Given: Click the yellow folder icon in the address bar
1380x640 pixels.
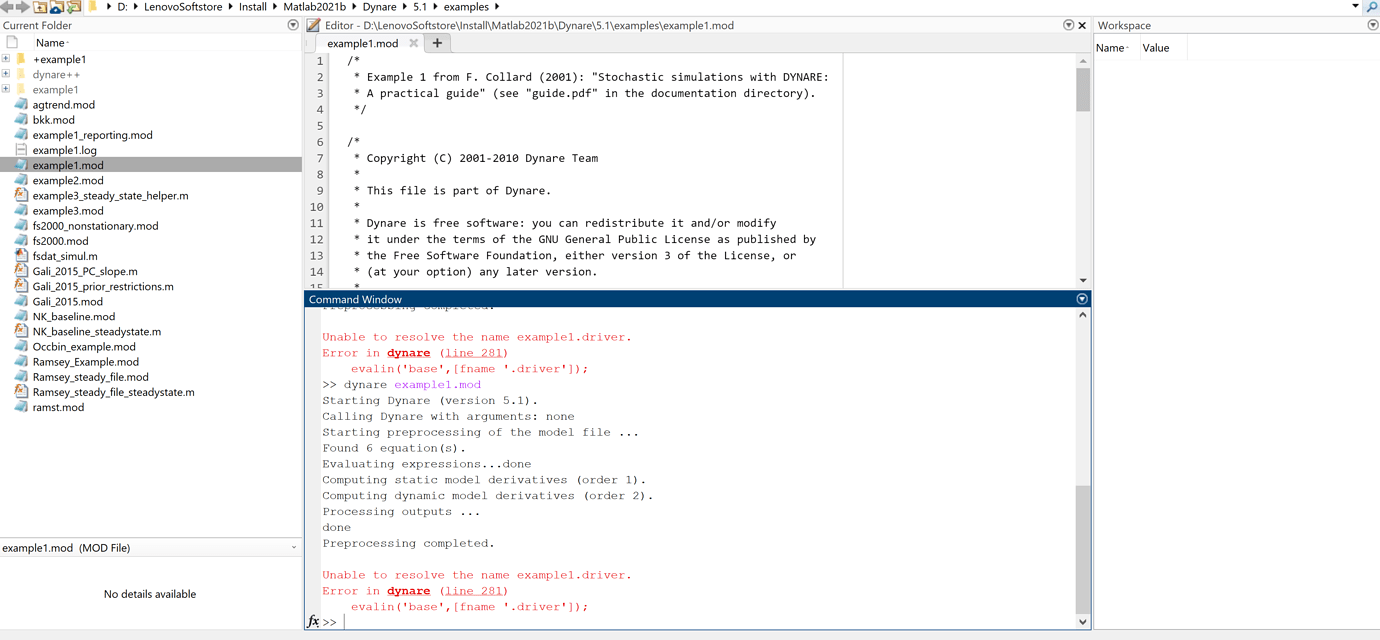Looking at the screenshot, I should point(92,7).
